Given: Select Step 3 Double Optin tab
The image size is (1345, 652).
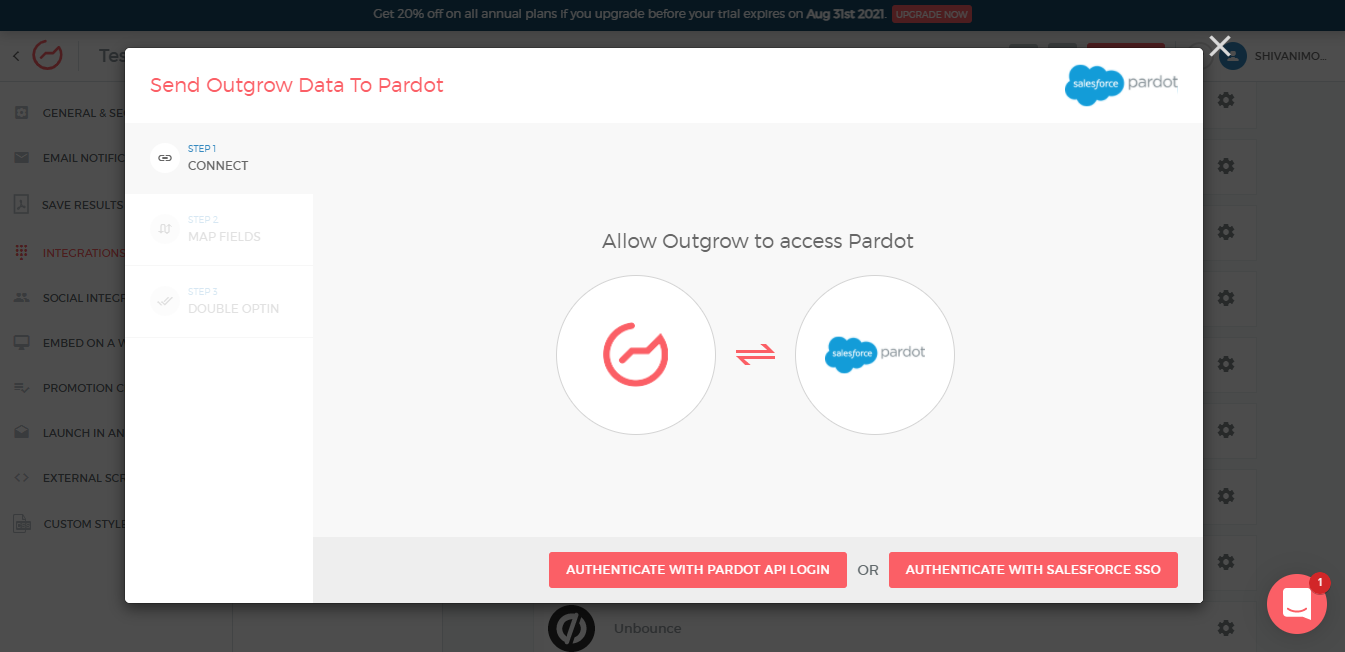Looking at the screenshot, I should point(219,301).
